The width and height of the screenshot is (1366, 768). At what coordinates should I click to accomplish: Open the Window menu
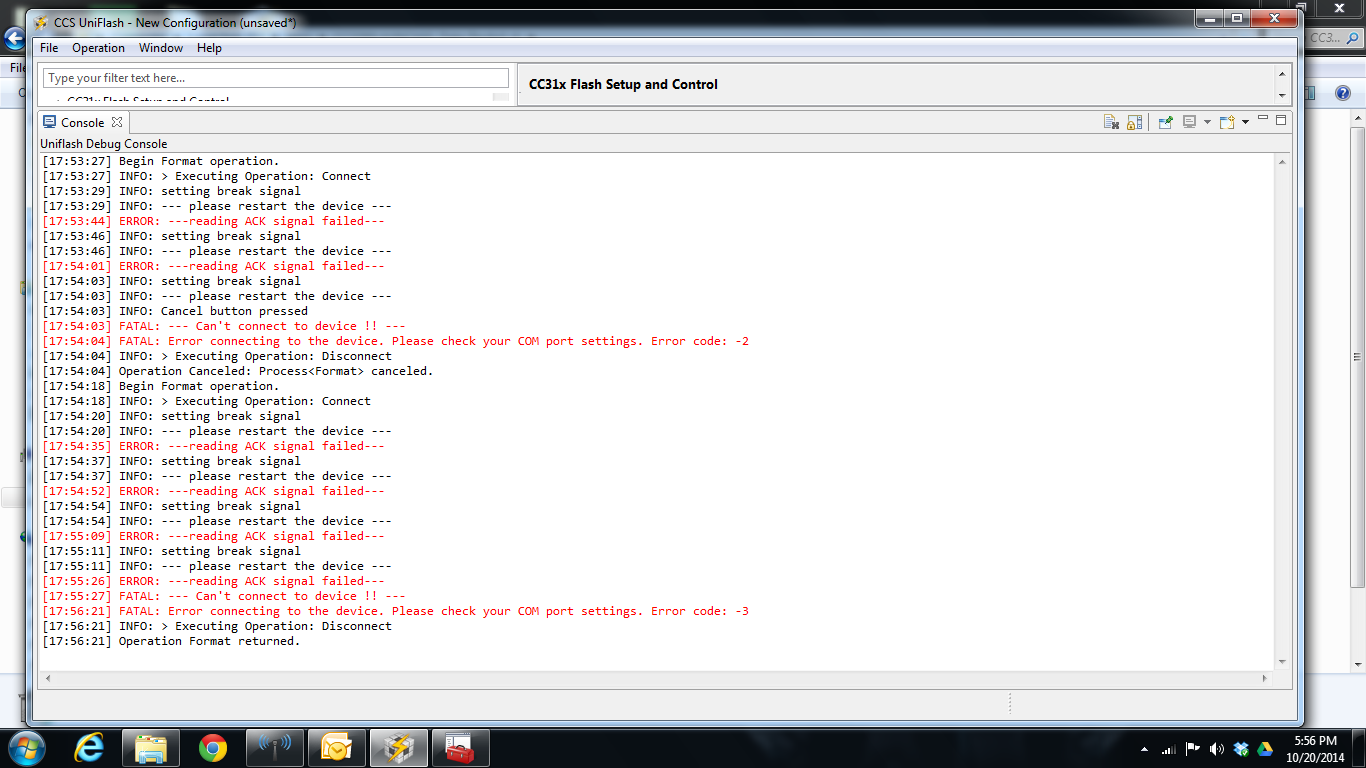(x=160, y=48)
